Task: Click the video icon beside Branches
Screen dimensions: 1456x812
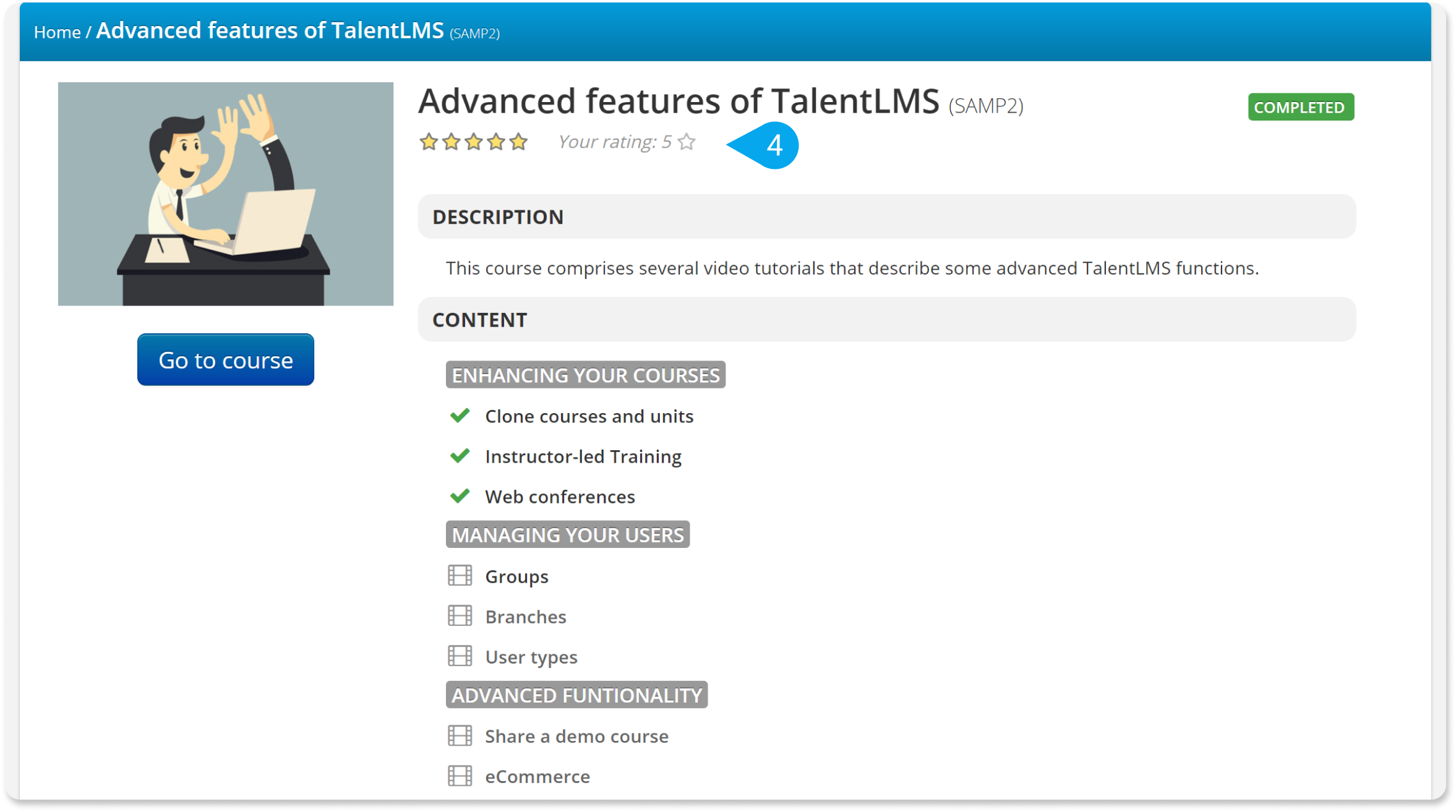Action: 459,616
